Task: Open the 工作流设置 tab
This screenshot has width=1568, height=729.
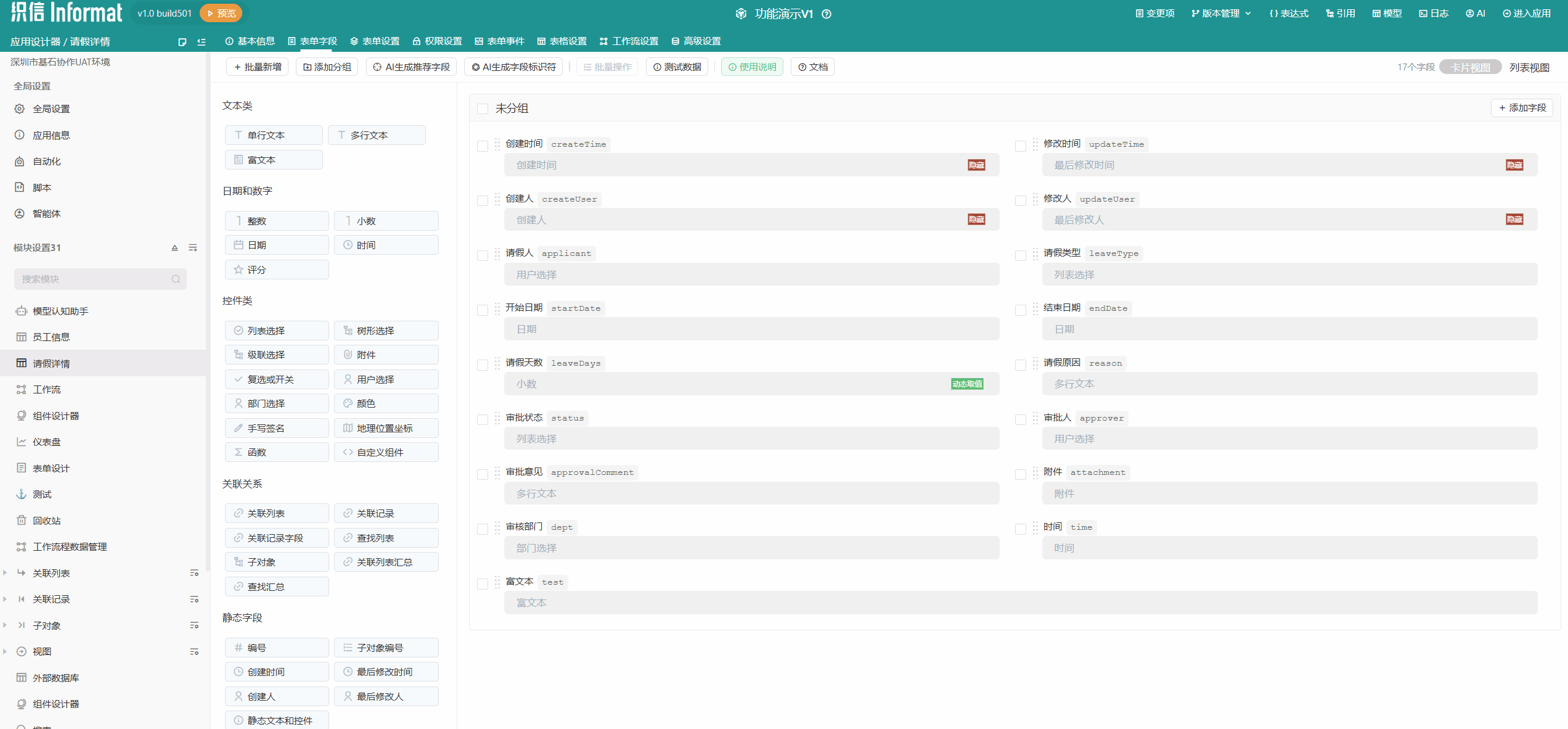Action: 629,41
